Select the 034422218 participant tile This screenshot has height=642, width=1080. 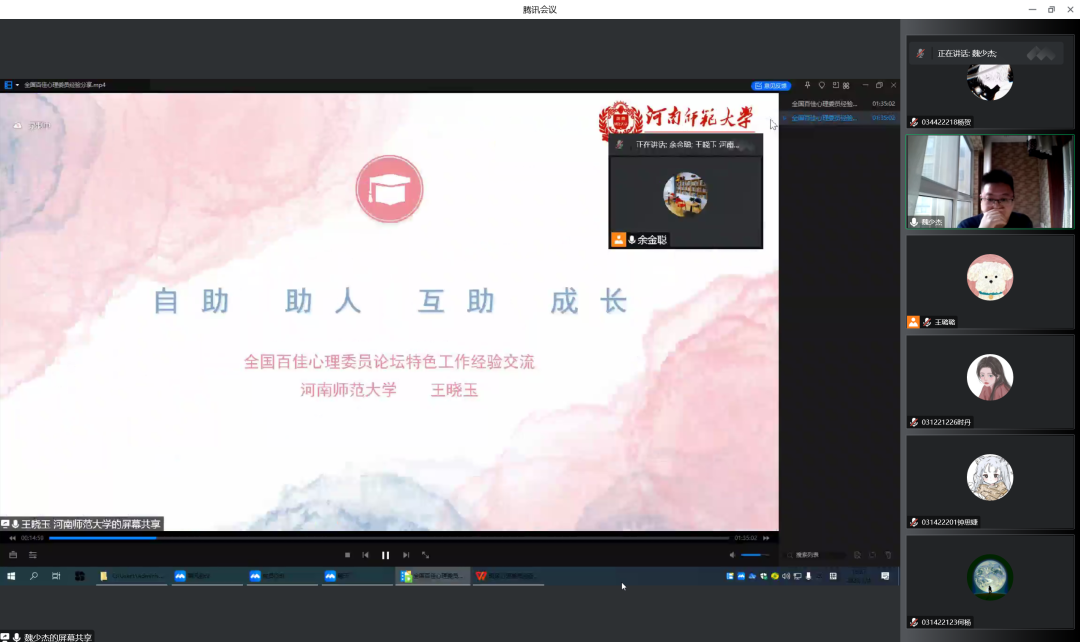pyautogui.click(x=990, y=83)
